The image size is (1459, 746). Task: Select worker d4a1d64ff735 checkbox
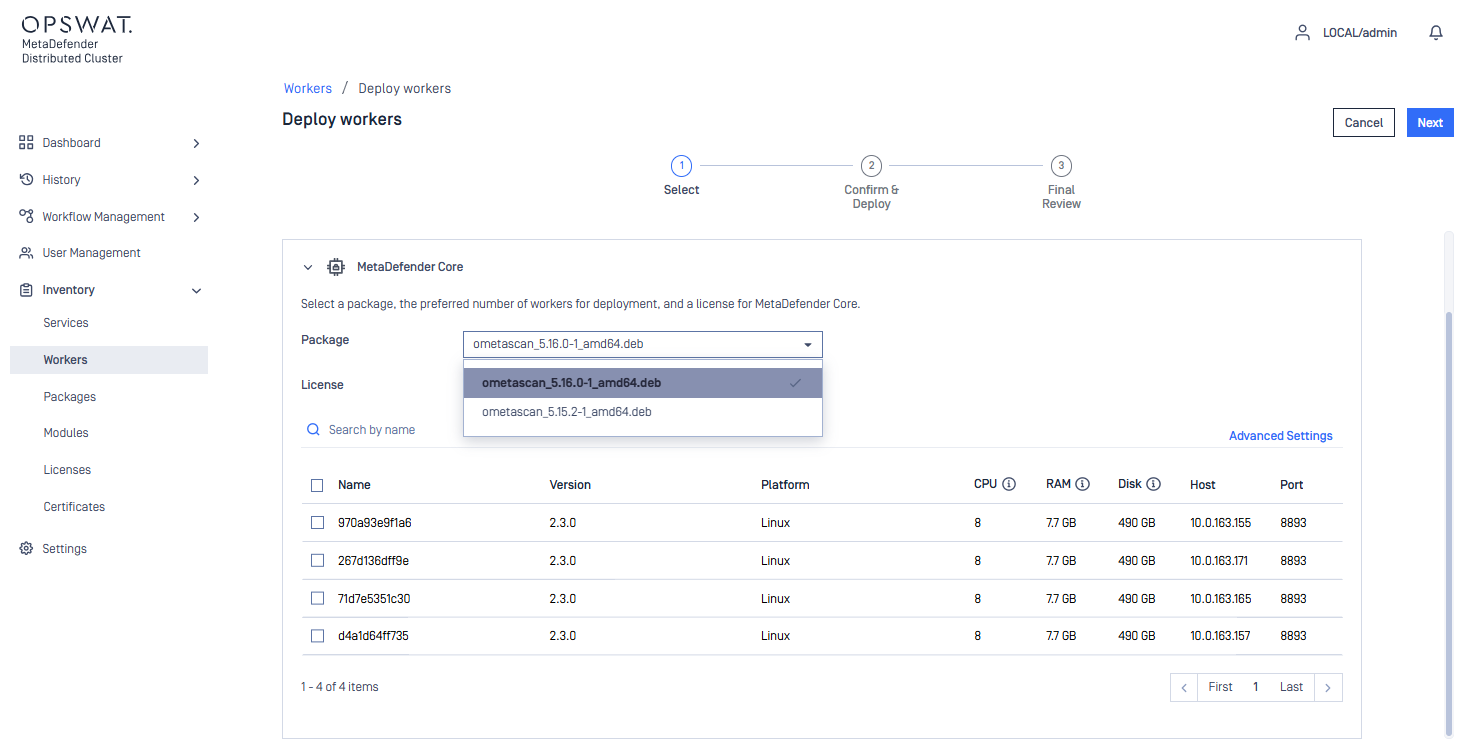317,636
